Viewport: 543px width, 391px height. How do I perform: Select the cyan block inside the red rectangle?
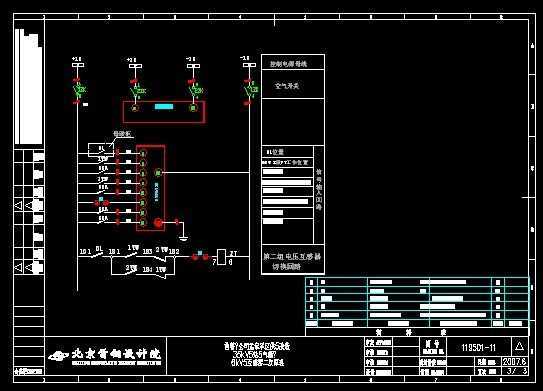tap(164, 106)
